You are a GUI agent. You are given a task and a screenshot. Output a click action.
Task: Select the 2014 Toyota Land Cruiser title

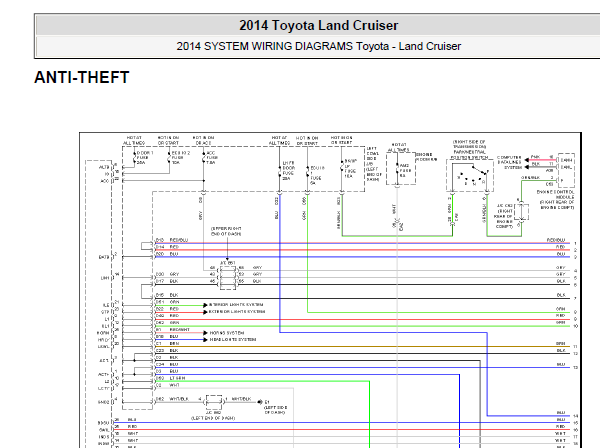point(318,26)
